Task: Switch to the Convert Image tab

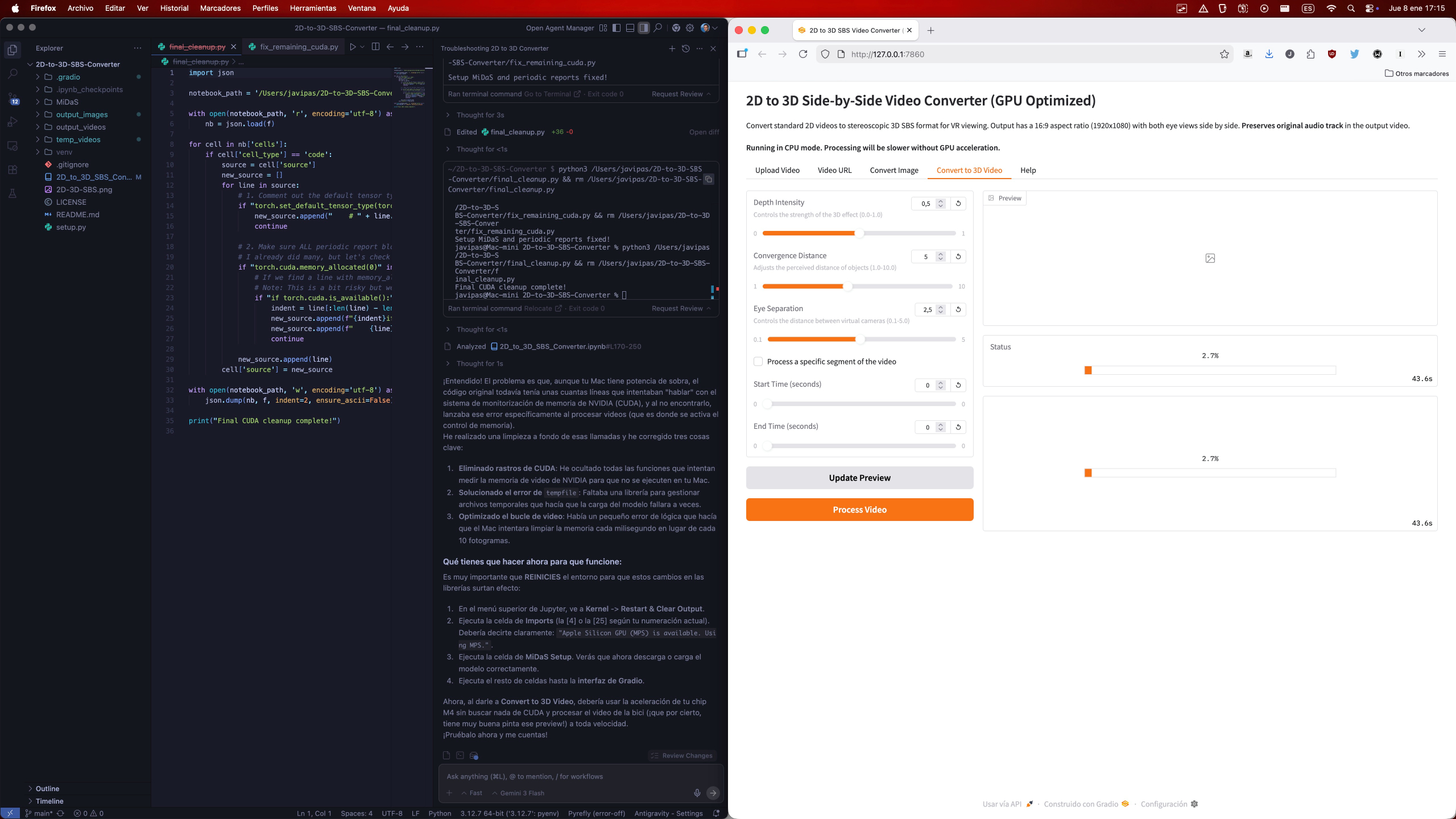Action: (x=894, y=170)
